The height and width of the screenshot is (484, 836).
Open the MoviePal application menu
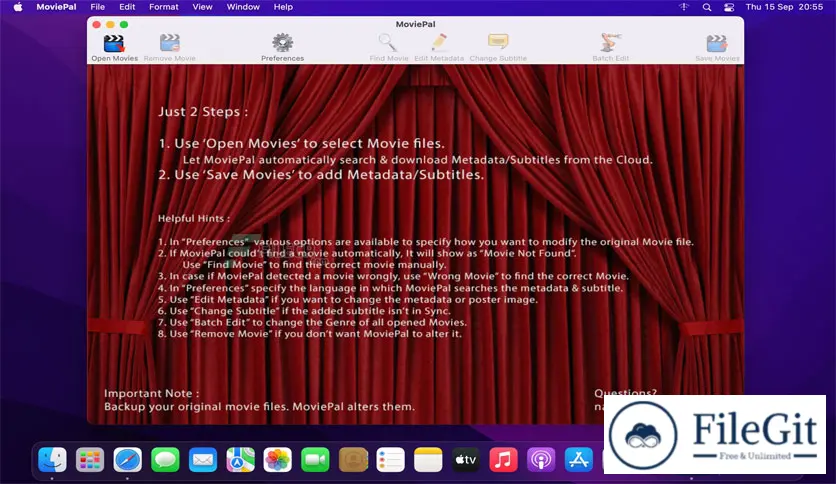pos(56,7)
